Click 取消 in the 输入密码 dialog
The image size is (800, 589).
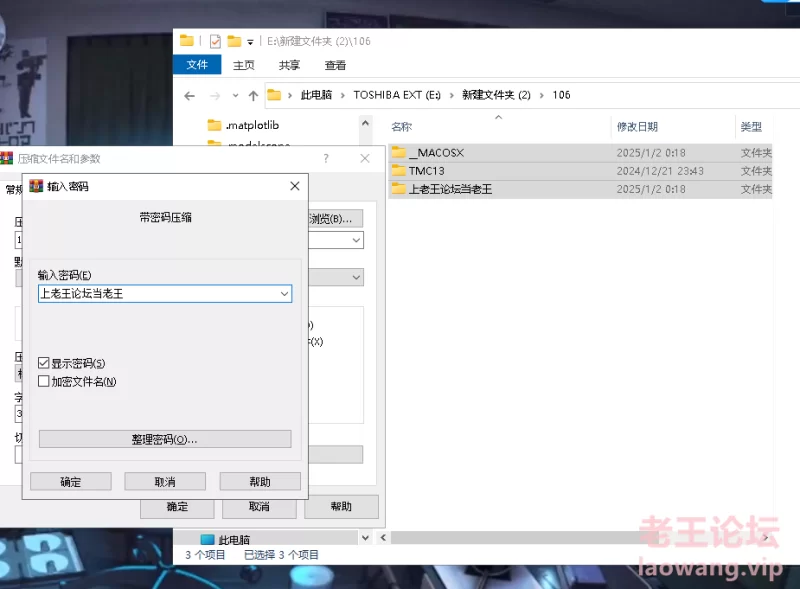click(165, 481)
